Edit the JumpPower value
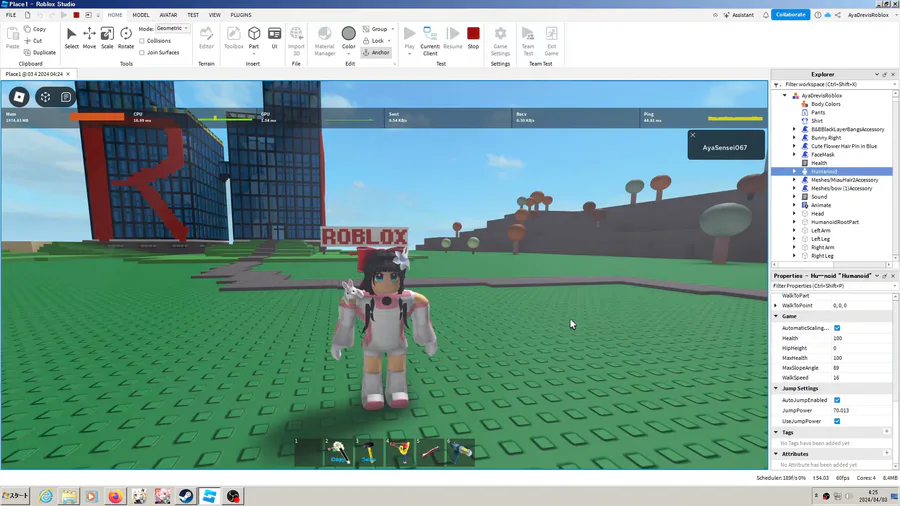 pos(861,411)
